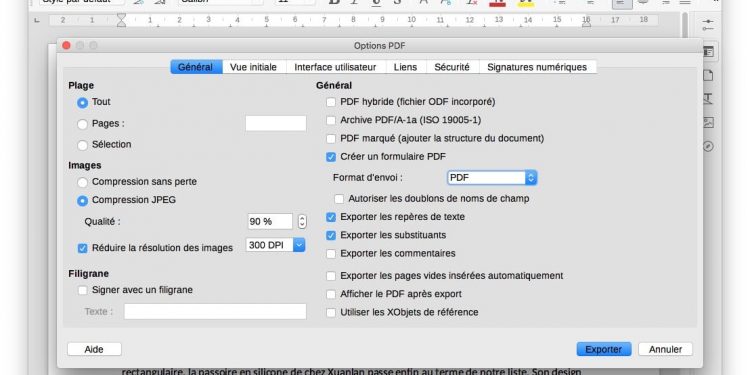The height and width of the screenshot is (375, 750).
Task: Enable Utiliser les XObjets de référence
Action: tap(331, 313)
